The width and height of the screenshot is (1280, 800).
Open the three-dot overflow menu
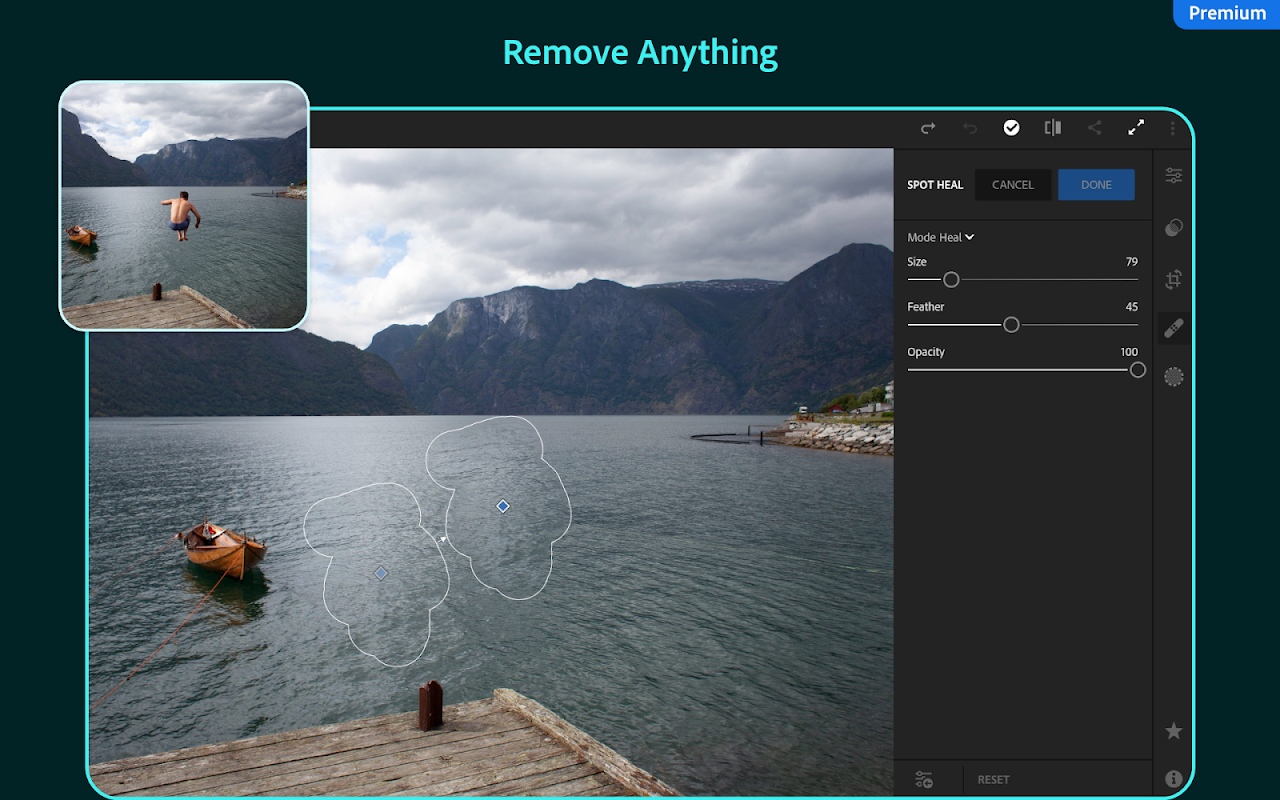pyautogui.click(x=1173, y=128)
